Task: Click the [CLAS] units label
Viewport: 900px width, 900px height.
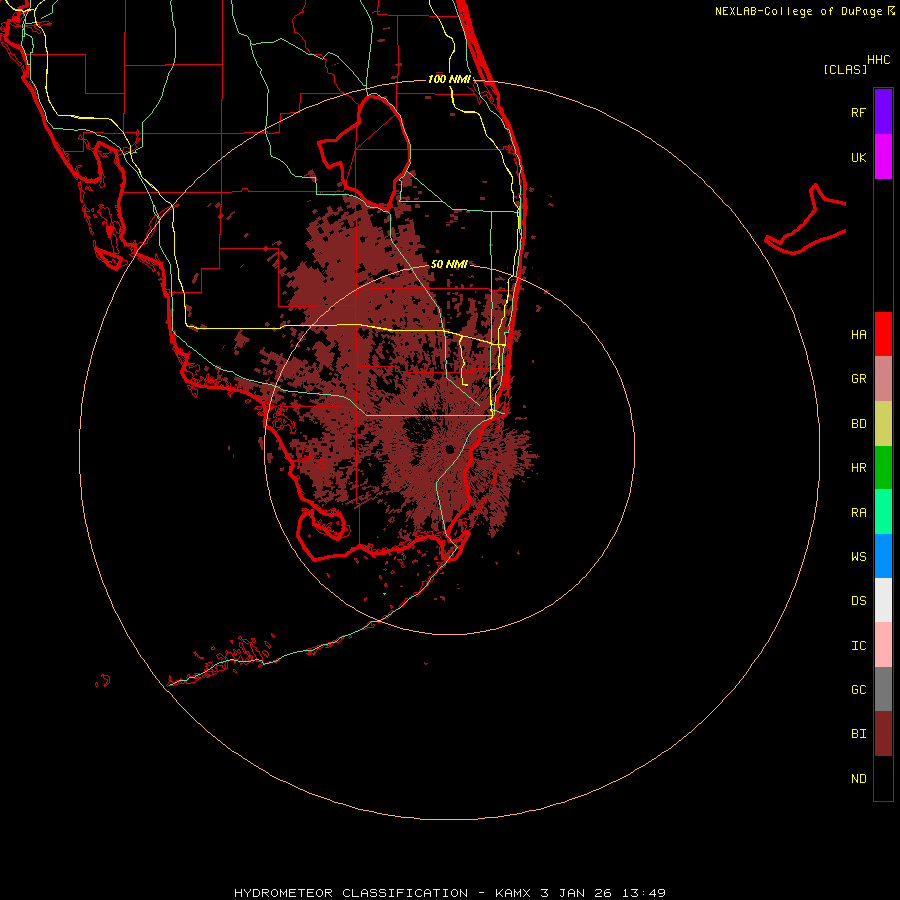Action: (x=845, y=69)
